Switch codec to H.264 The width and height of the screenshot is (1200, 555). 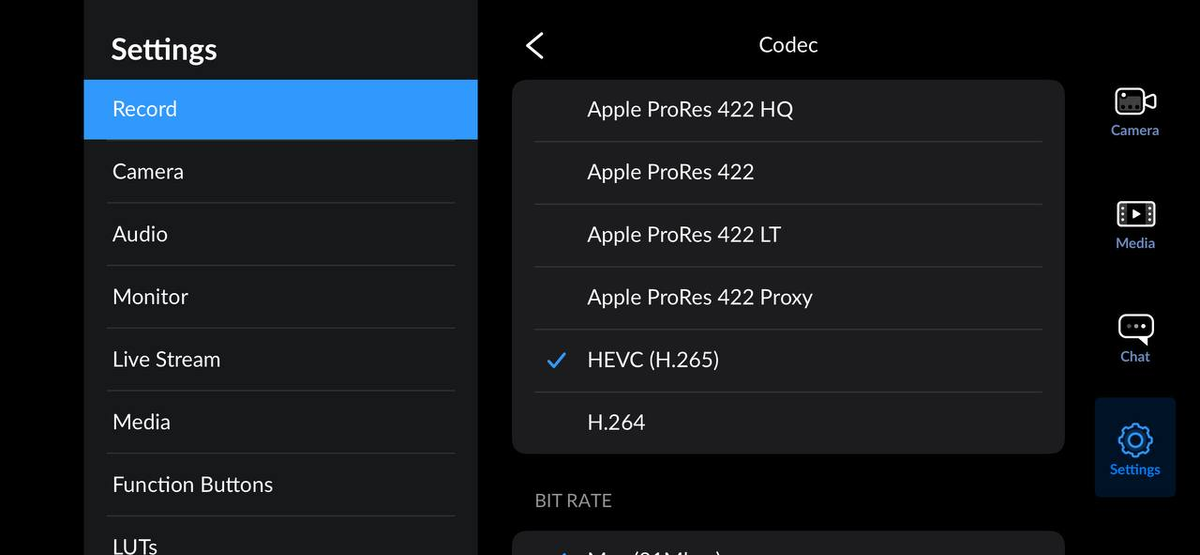pos(616,422)
